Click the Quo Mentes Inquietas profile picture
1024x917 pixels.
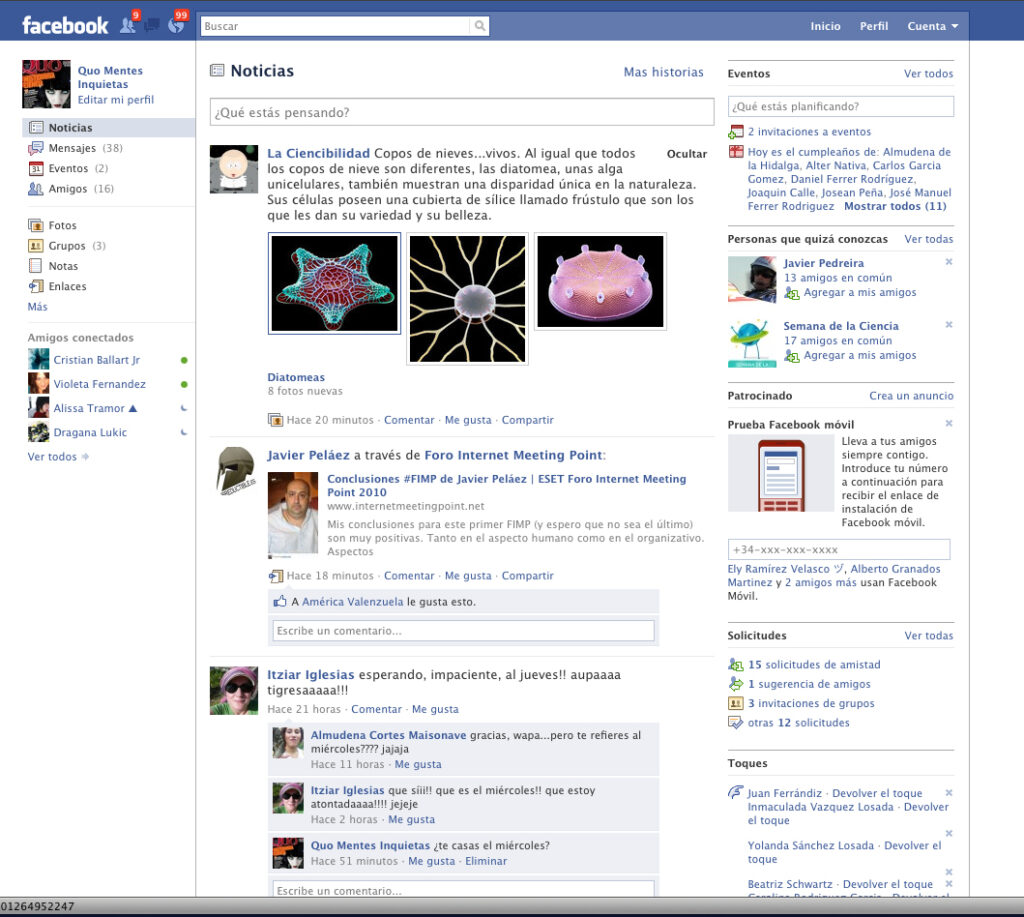click(46, 84)
